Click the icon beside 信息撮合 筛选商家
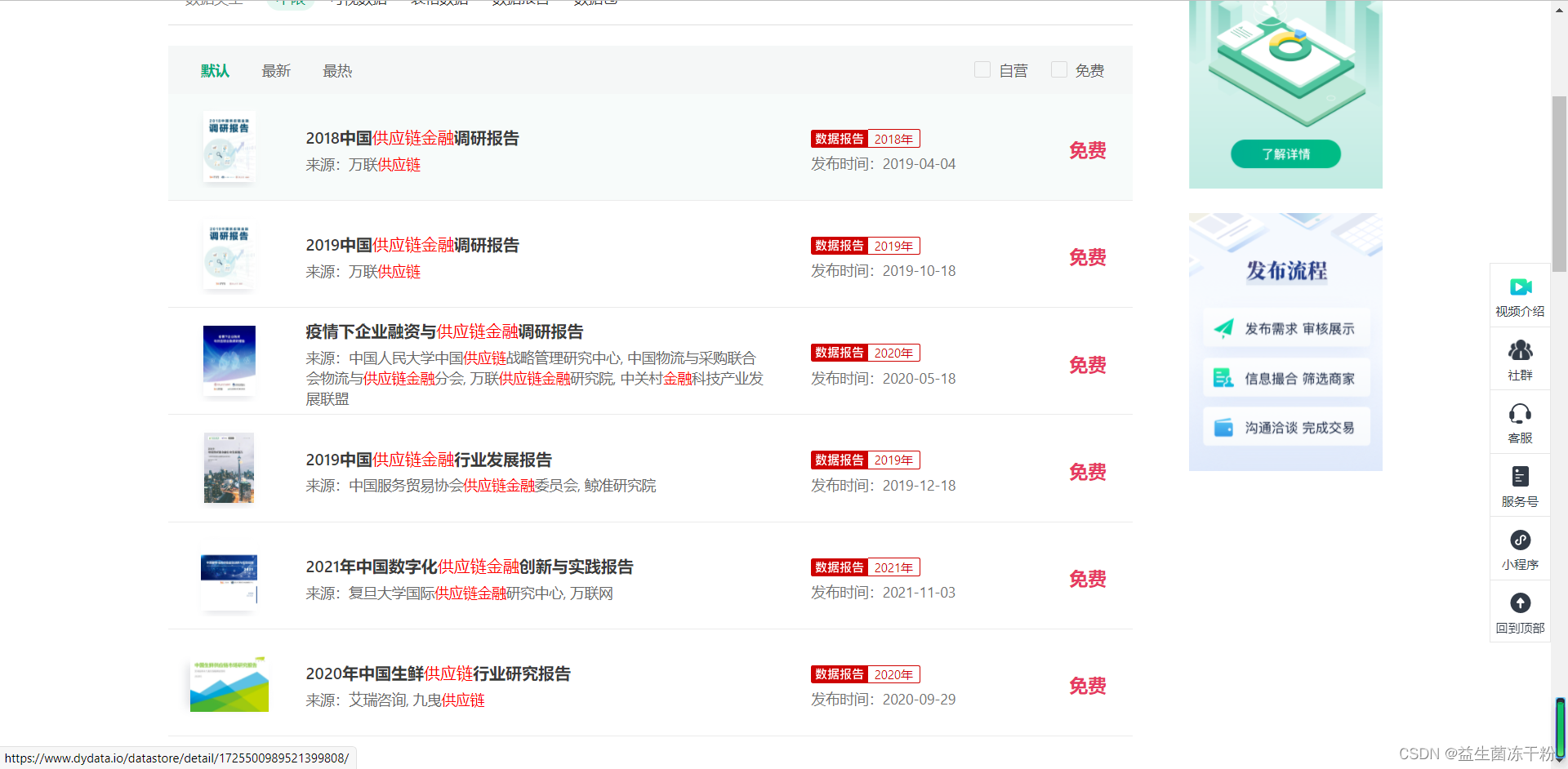 tap(1223, 378)
